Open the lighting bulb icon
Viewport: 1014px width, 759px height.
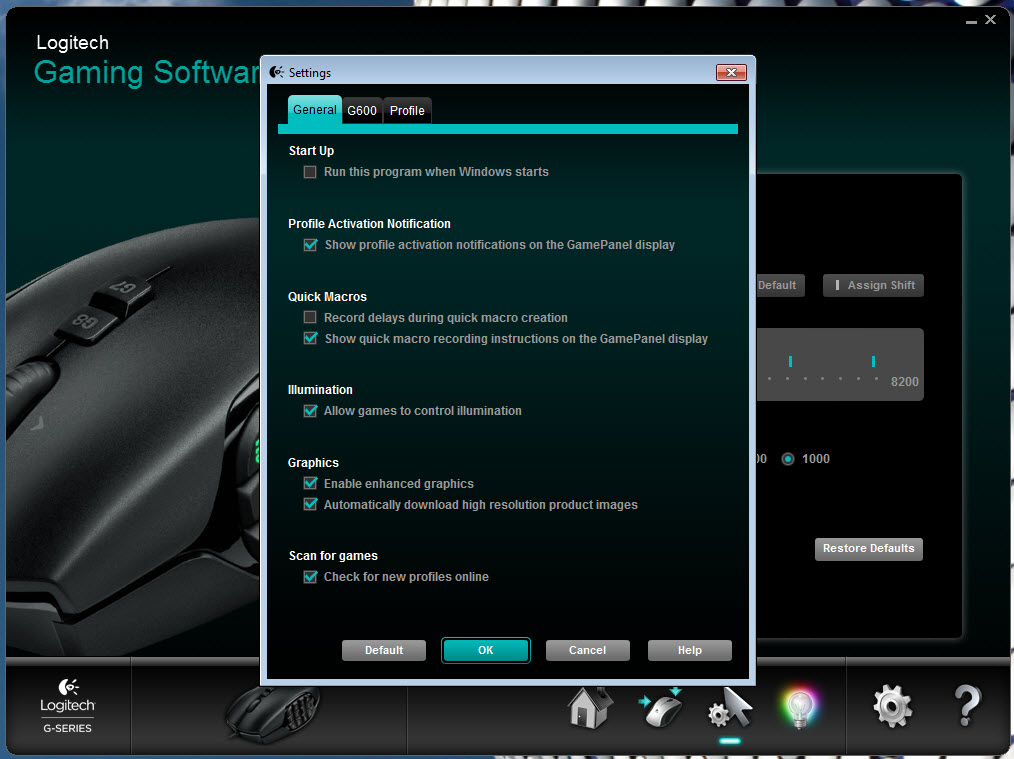pos(799,709)
